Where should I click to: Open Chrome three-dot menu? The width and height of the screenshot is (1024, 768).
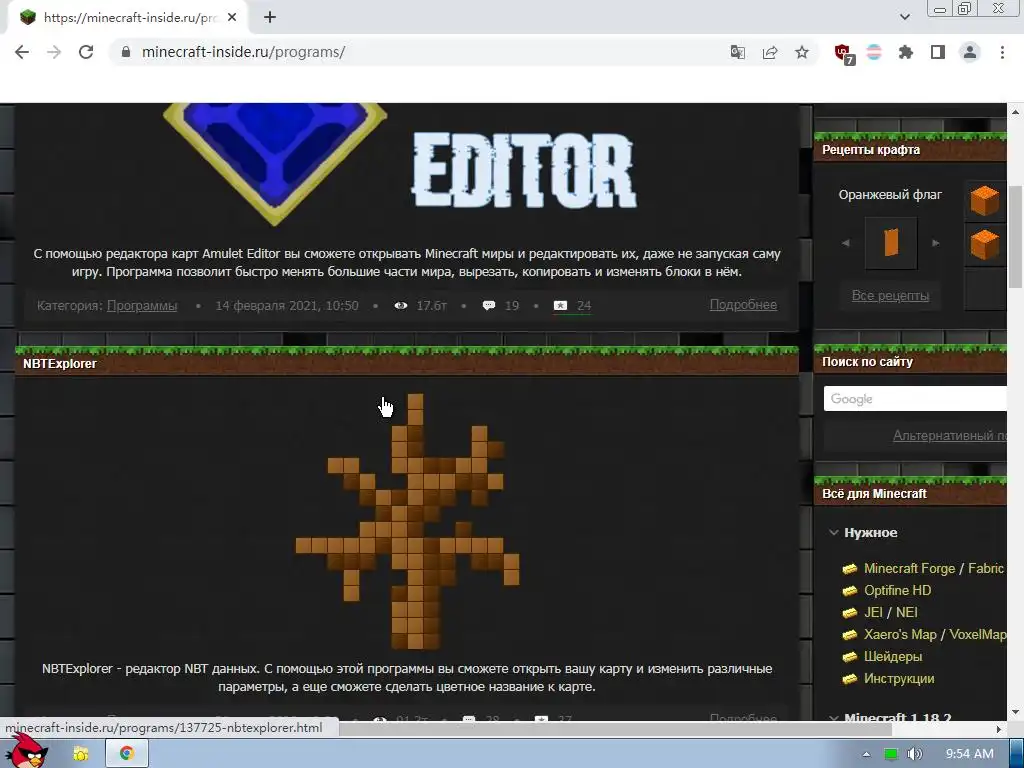point(1002,52)
